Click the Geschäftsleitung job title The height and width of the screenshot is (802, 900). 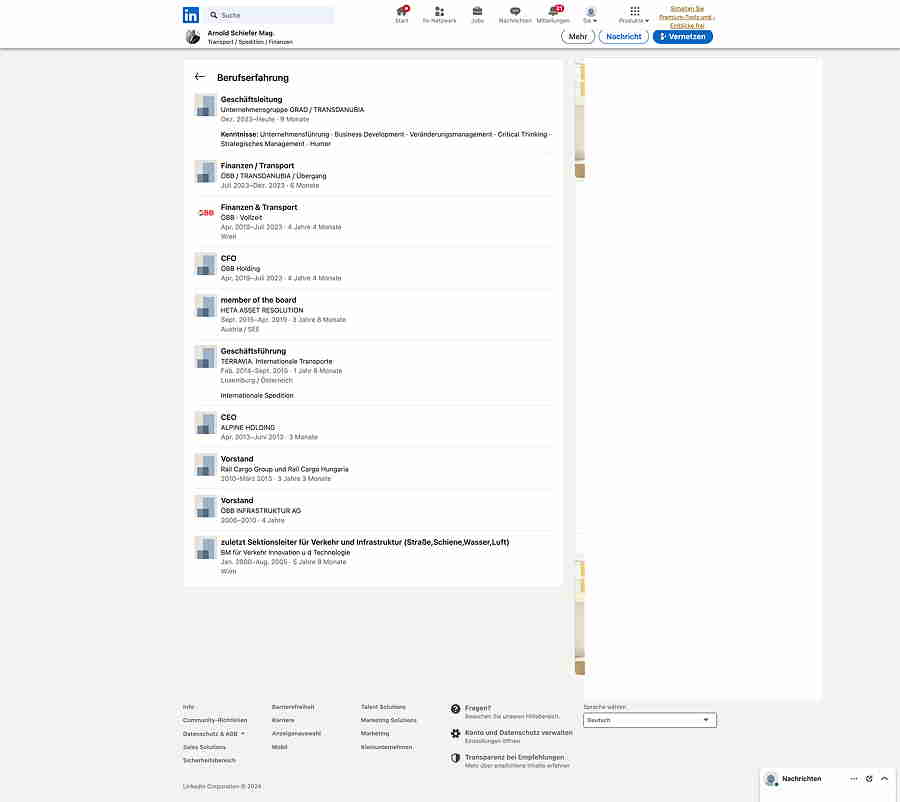click(251, 99)
